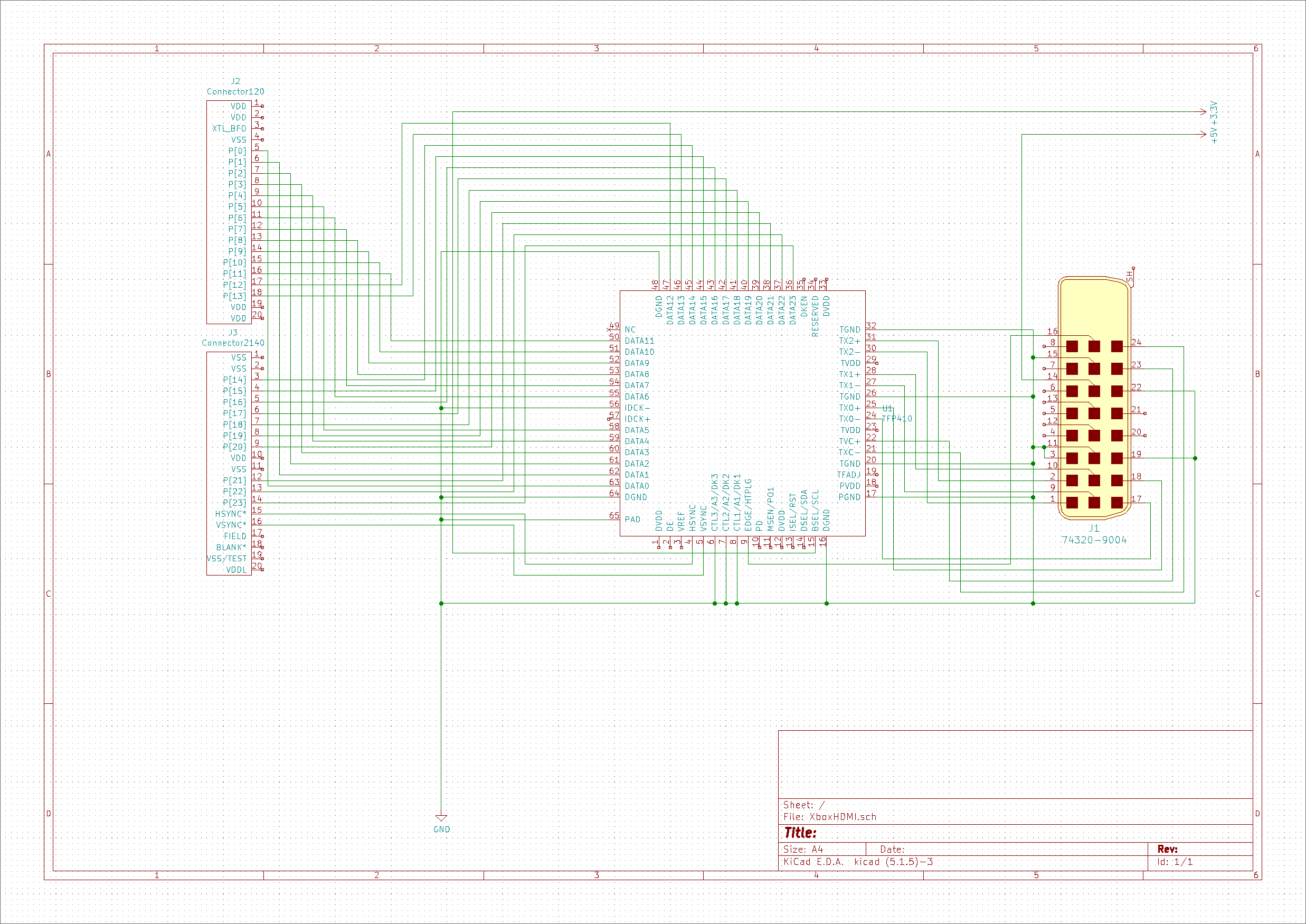Select the U1 reference label
Viewport: 1306px width, 924px height.
coord(887,409)
